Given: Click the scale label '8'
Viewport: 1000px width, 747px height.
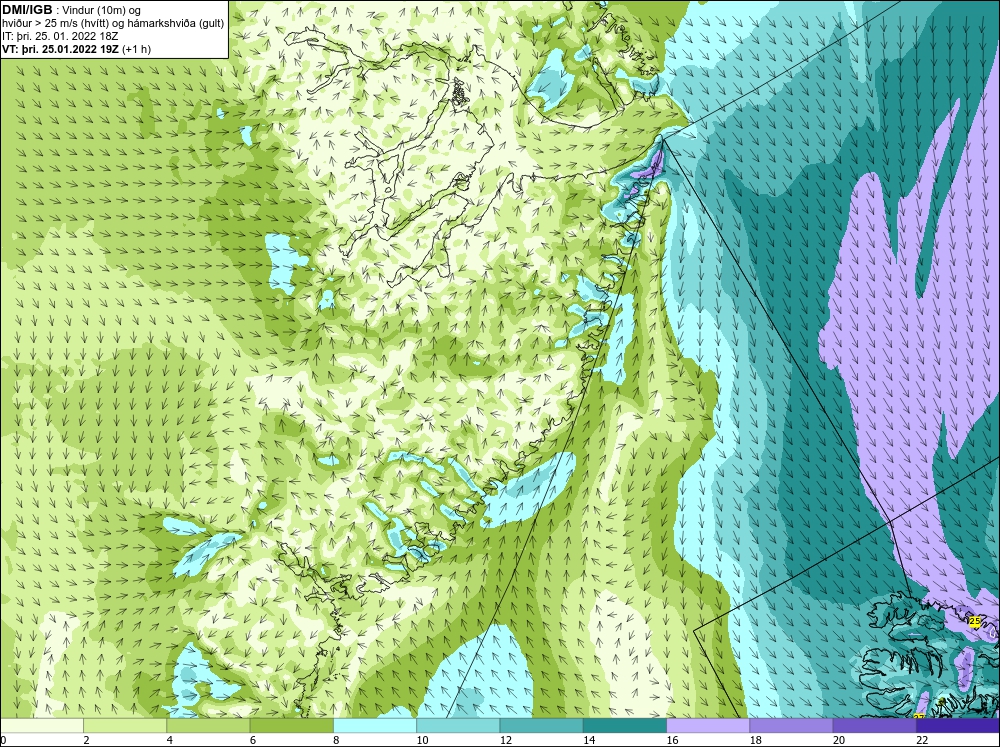Looking at the screenshot, I should click(336, 740).
